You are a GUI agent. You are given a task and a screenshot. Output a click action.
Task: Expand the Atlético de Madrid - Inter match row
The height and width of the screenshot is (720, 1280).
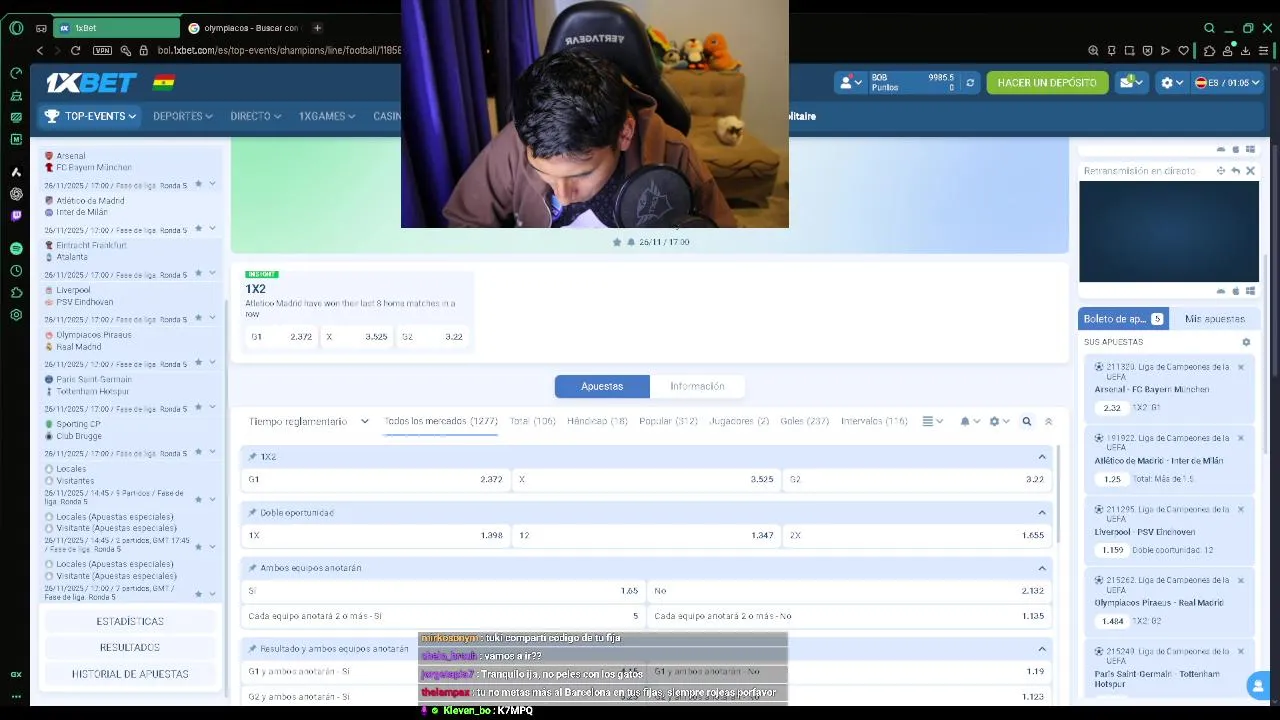coord(212,229)
